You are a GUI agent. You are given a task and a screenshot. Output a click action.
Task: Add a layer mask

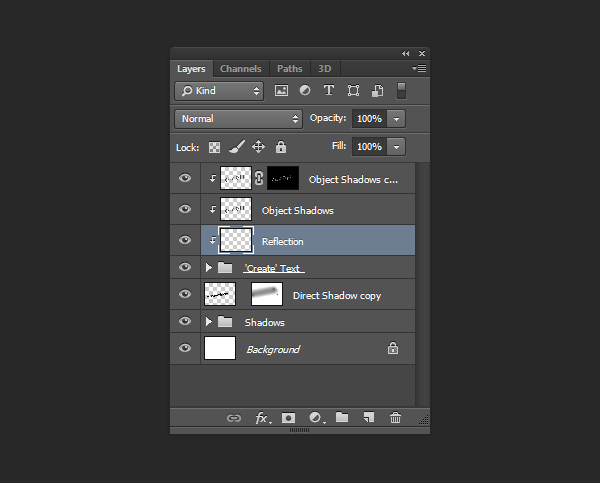pos(289,418)
